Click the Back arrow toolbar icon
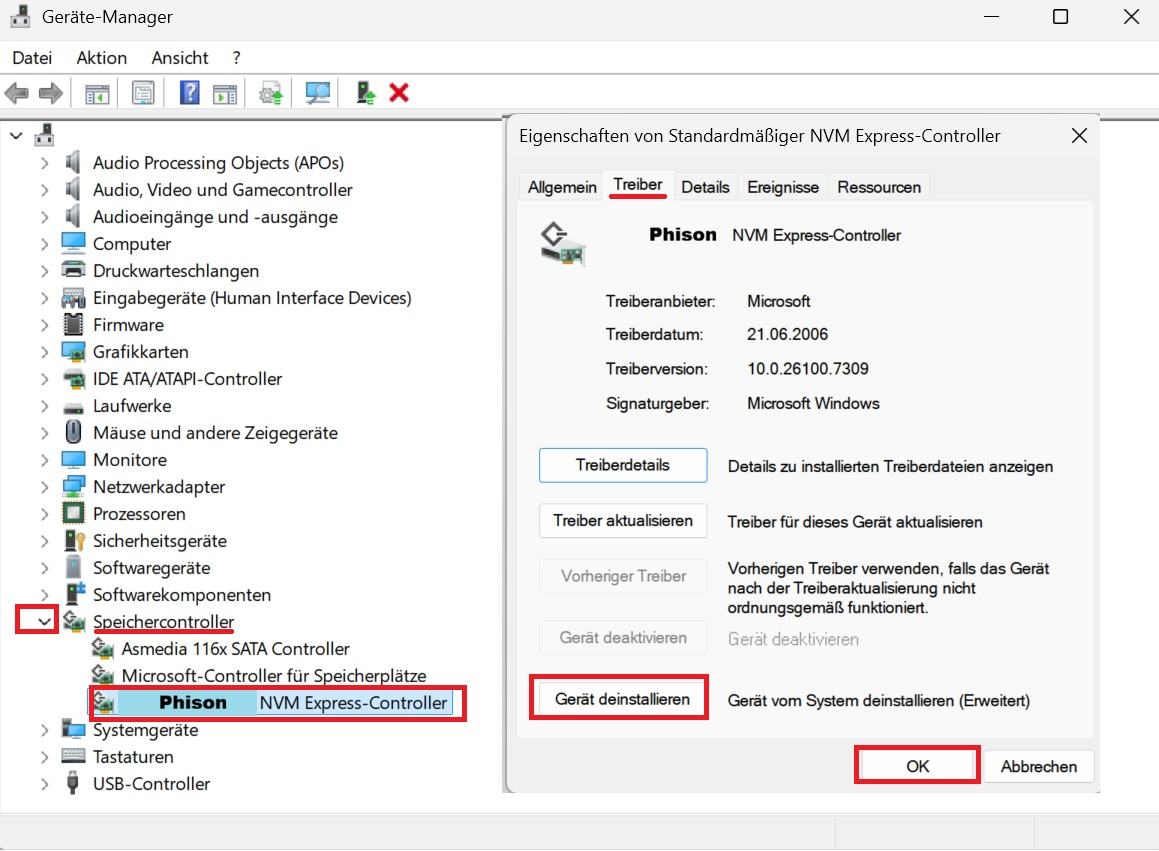The image size is (1159, 851). pyautogui.click(x=16, y=93)
